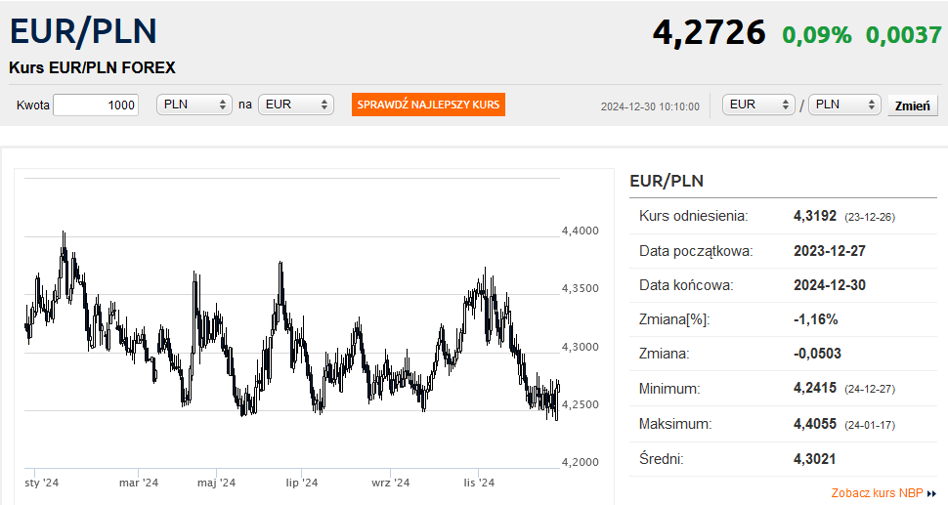This screenshot has height=505, width=948.
Task: Click the 4,4000 price axis label
Action: [x=580, y=230]
